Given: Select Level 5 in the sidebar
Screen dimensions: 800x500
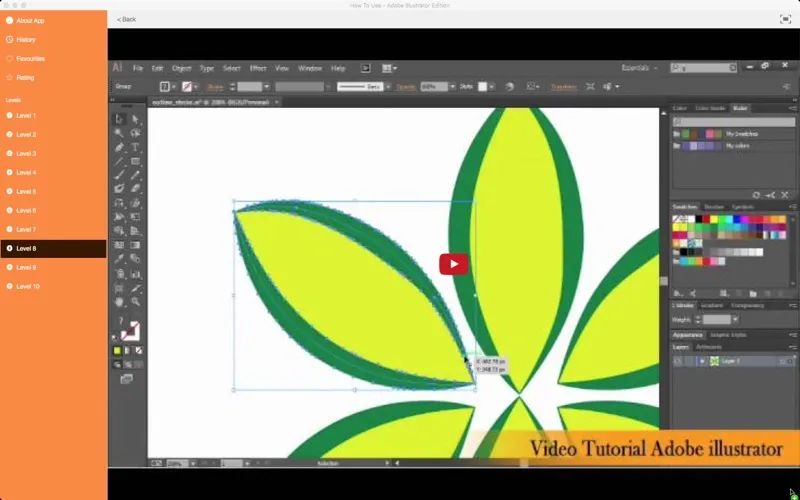Looking at the screenshot, I should pyautogui.click(x=54, y=192).
